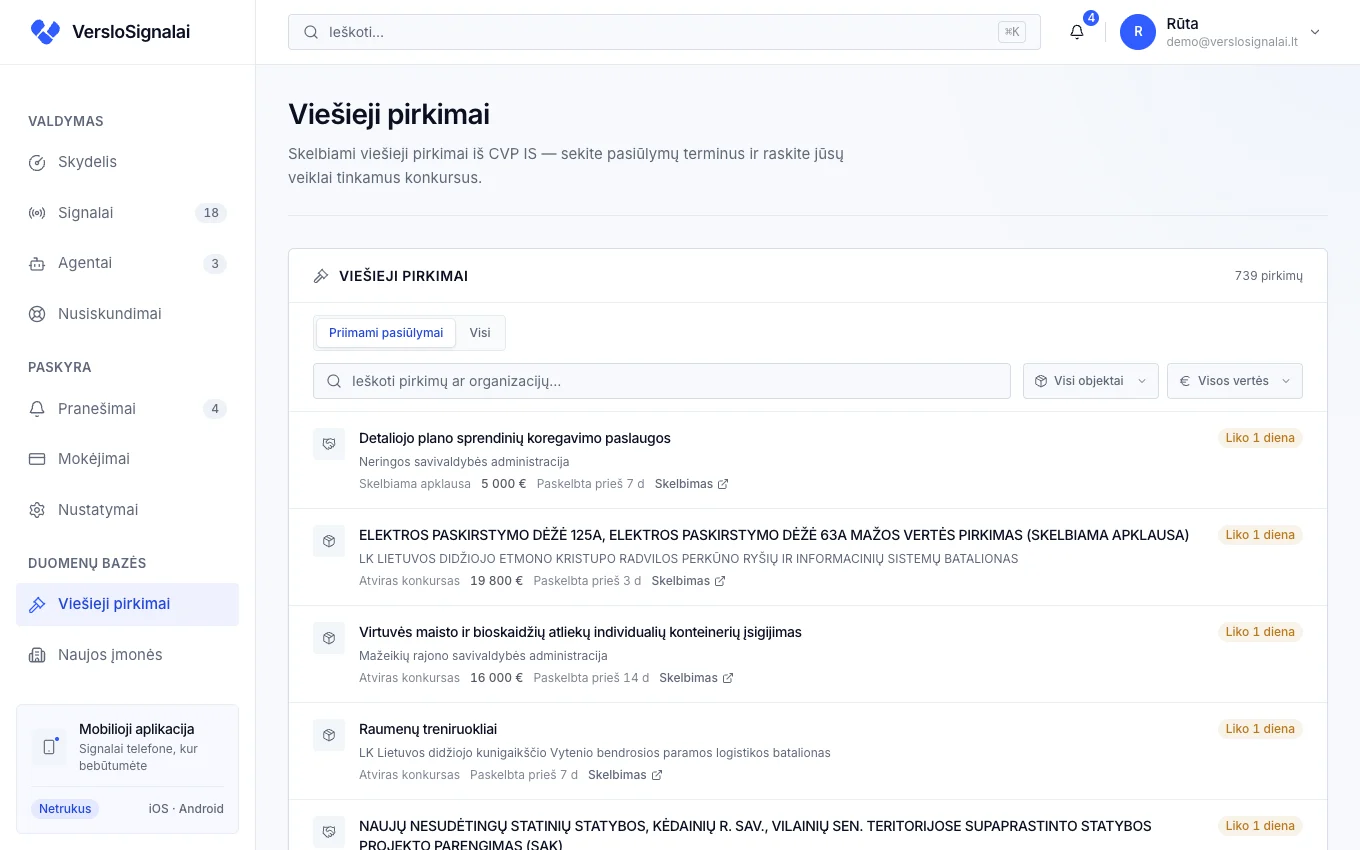Screen dimensions: 1360x850
Task: Select the Priimami pasiūlymai tab
Action: coord(386,333)
